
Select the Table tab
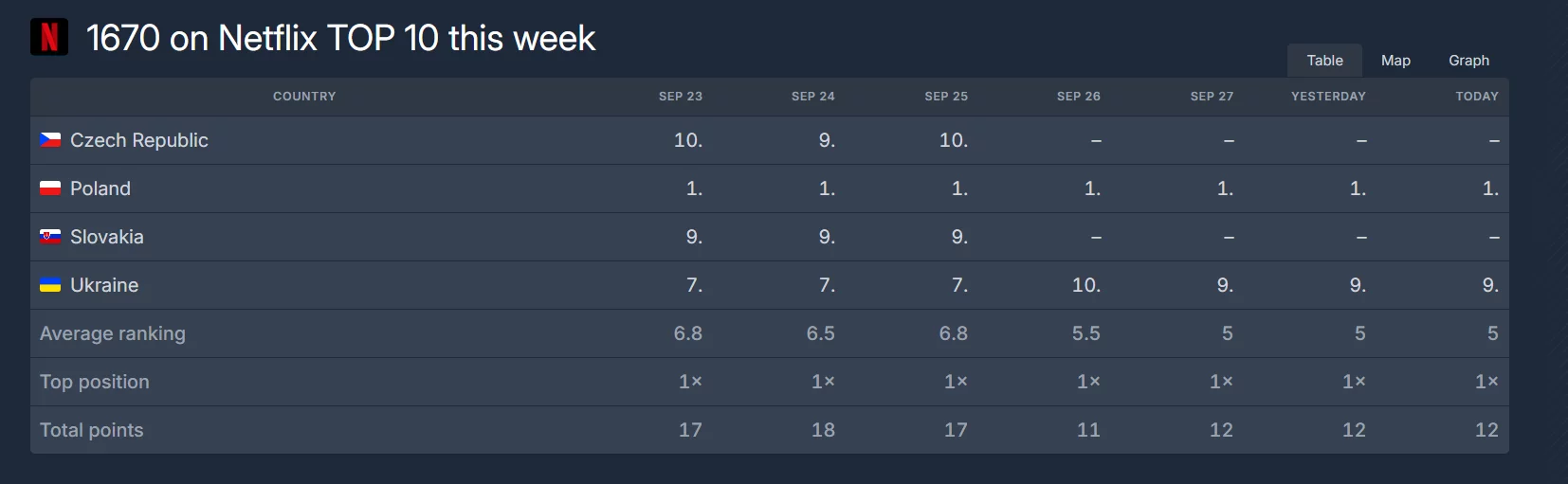coord(1324,61)
